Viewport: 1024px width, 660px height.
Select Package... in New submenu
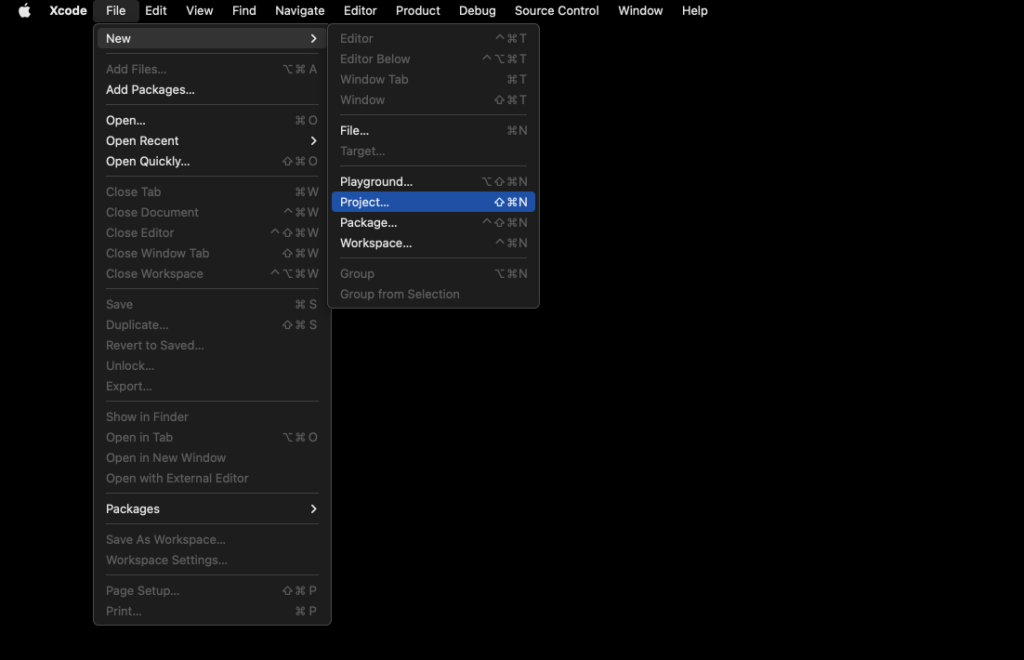(x=433, y=223)
